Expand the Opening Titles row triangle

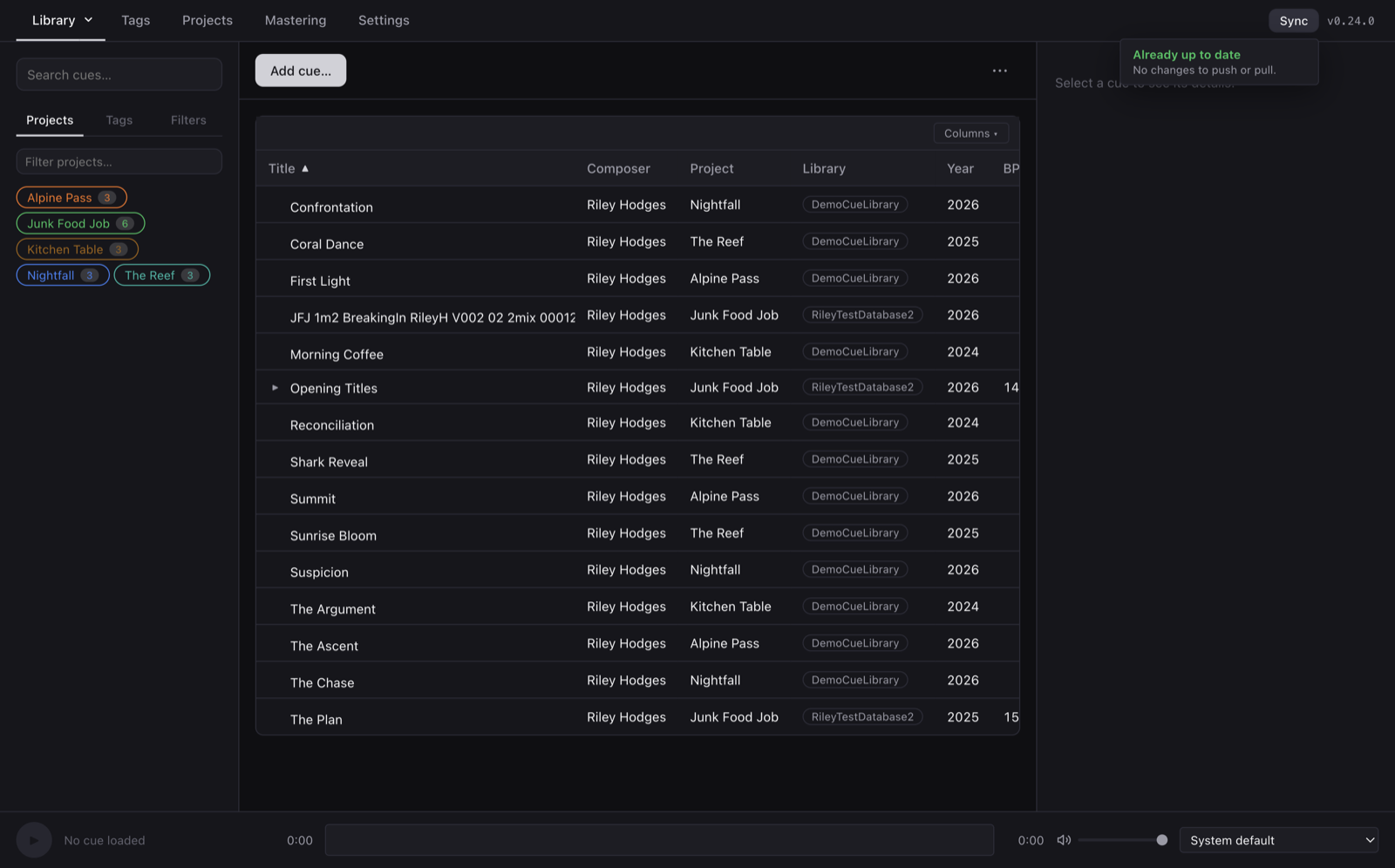pyautogui.click(x=275, y=388)
